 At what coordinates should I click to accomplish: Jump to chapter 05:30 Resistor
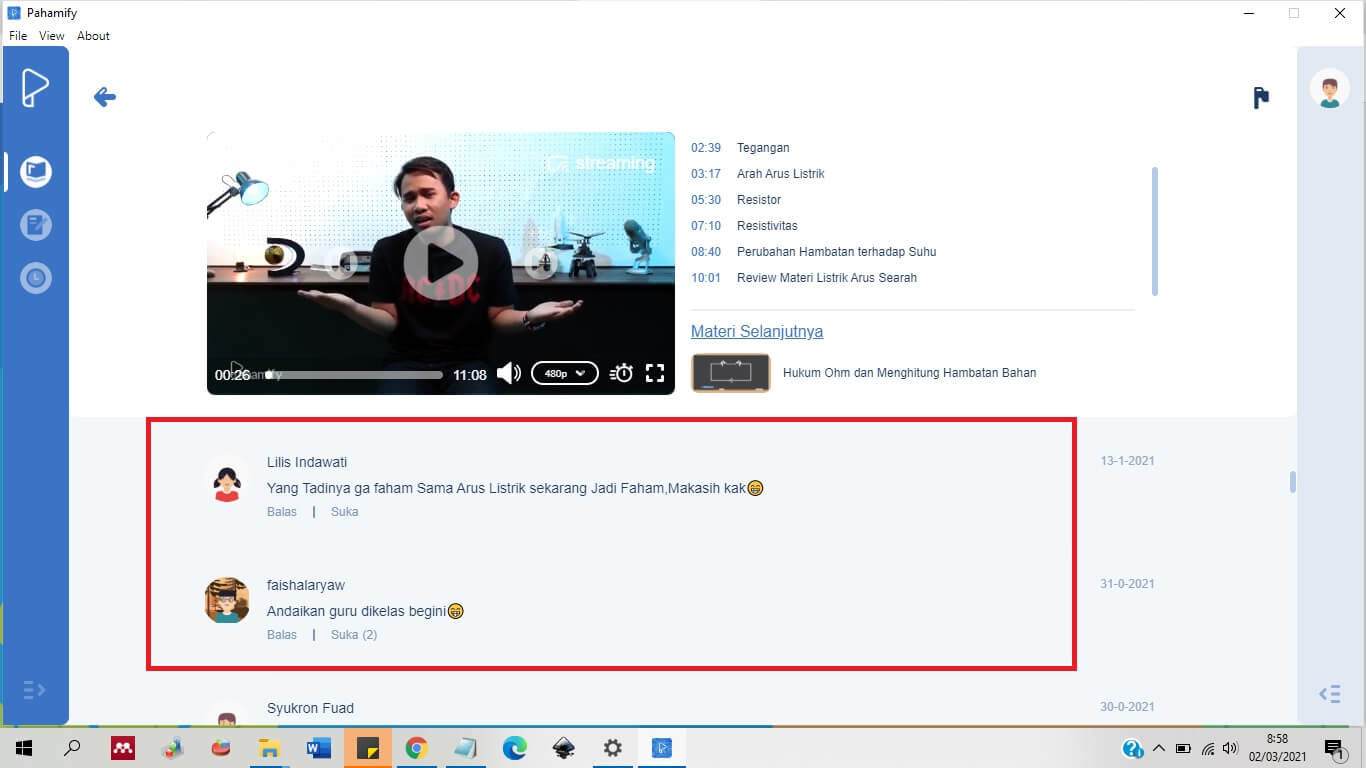point(736,200)
